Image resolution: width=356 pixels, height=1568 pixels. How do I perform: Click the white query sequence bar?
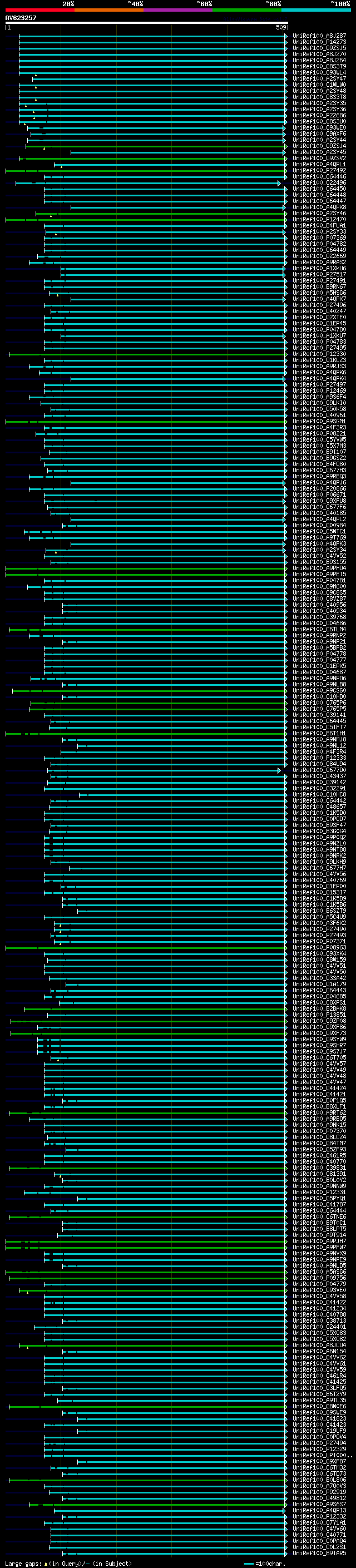pyautogui.click(x=147, y=22)
